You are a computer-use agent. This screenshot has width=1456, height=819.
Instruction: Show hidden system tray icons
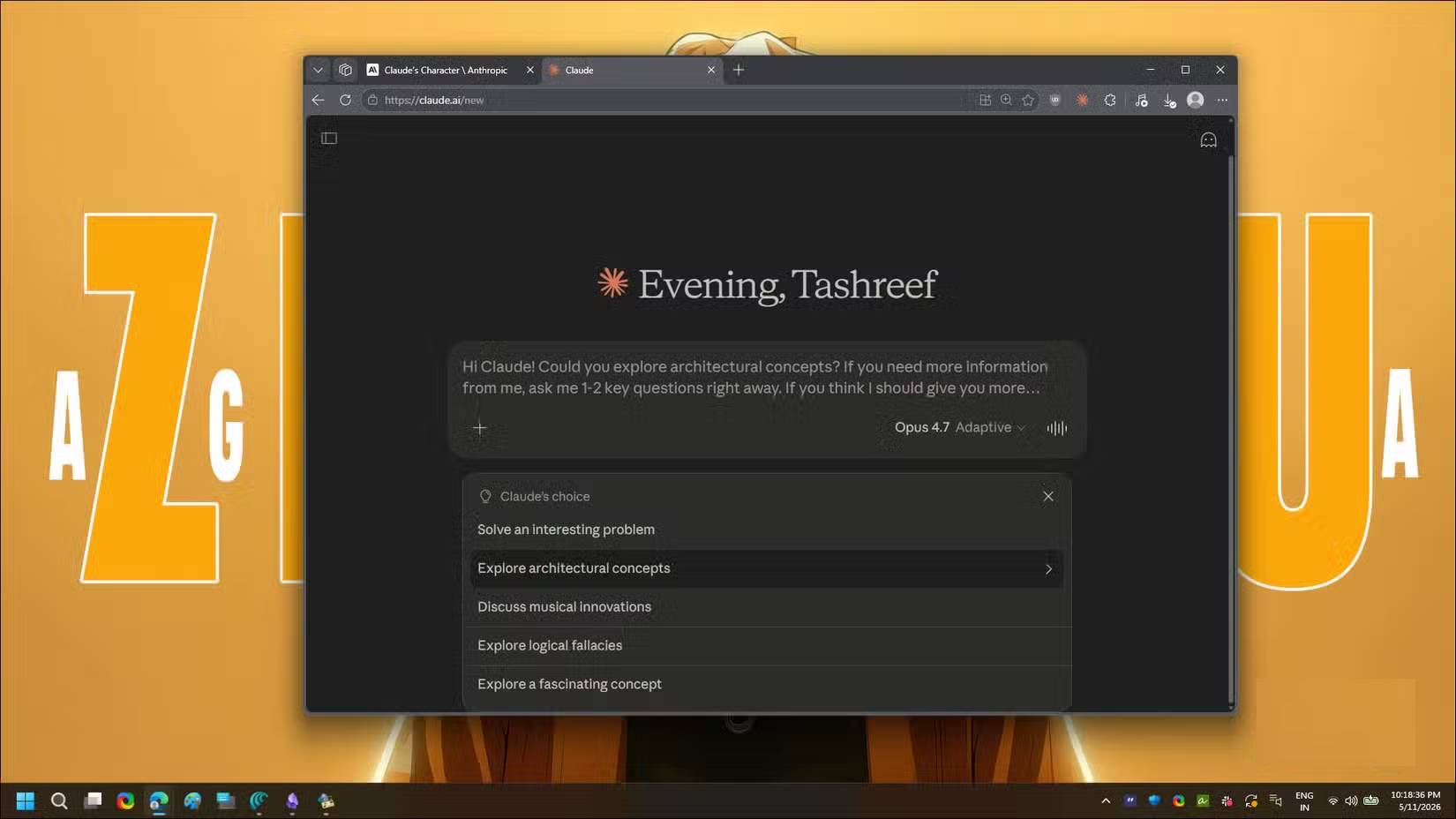[1106, 800]
